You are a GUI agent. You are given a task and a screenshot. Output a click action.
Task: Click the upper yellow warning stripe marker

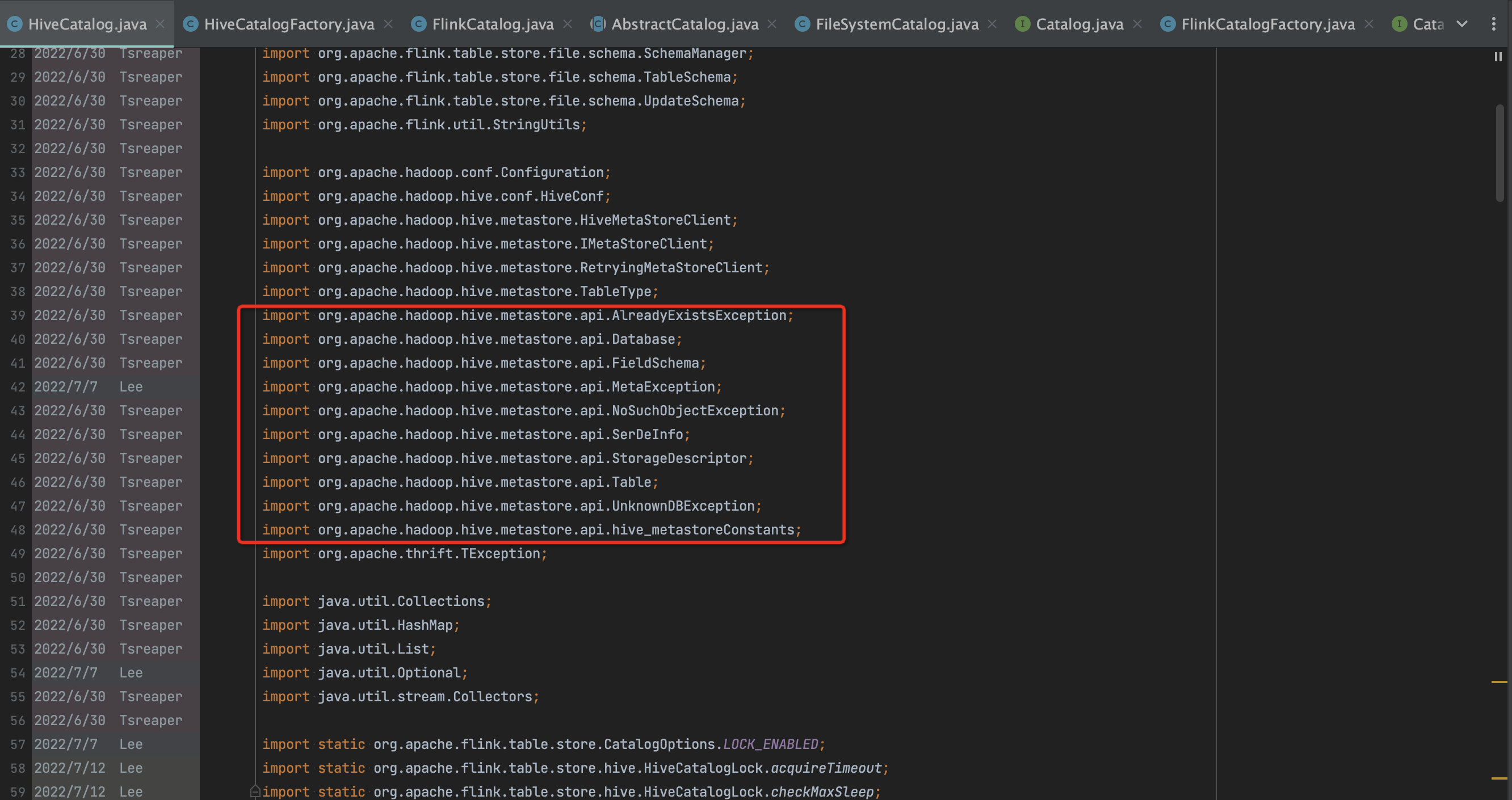click(1498, 681)
